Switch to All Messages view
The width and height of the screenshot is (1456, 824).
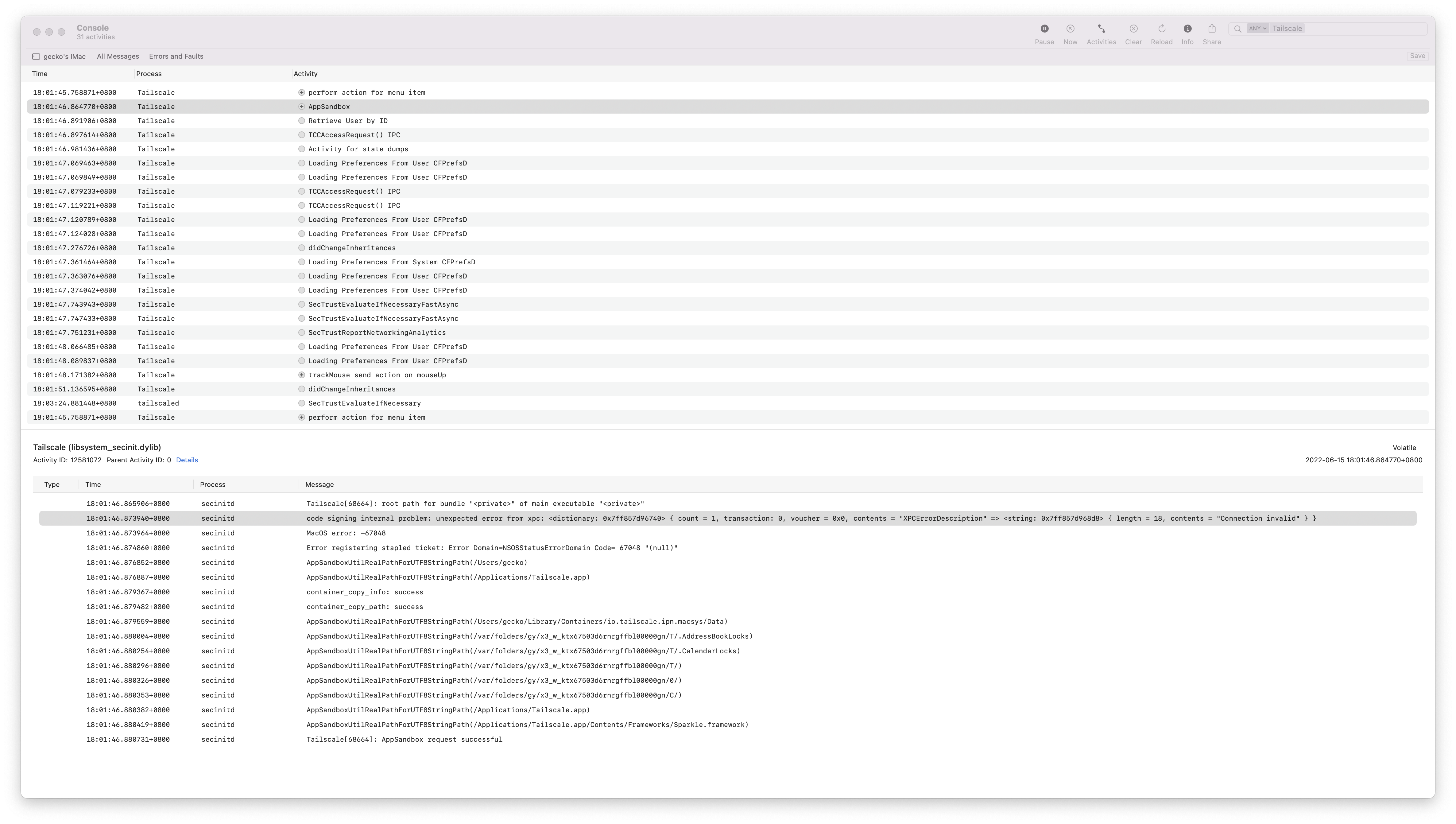(118, 56)
